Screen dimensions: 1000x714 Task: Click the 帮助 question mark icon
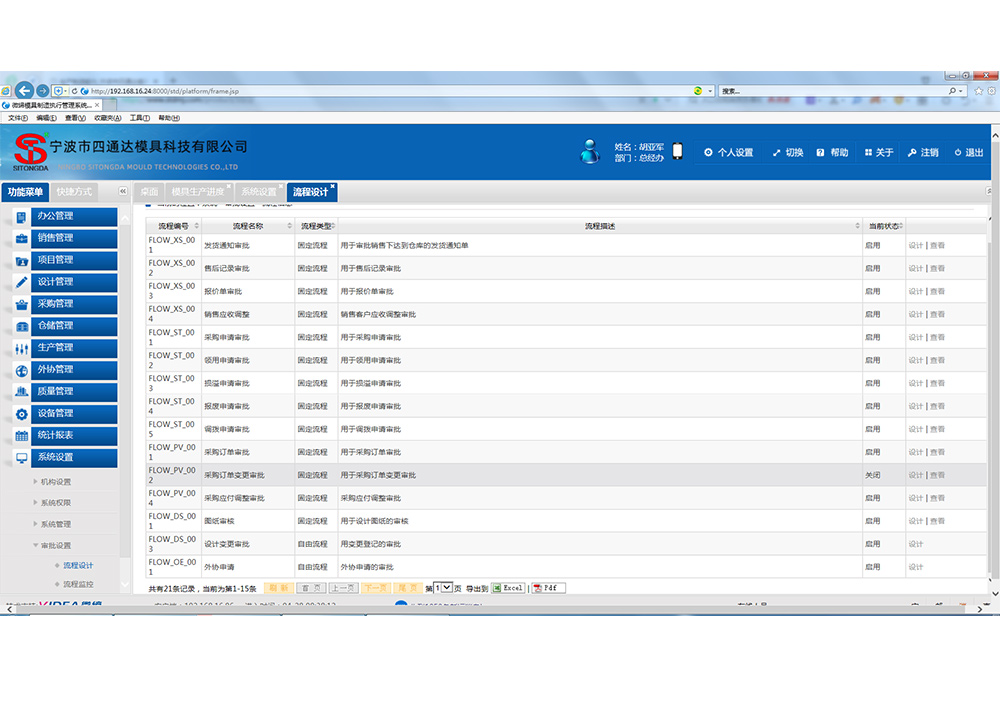[x=820, y=153]
